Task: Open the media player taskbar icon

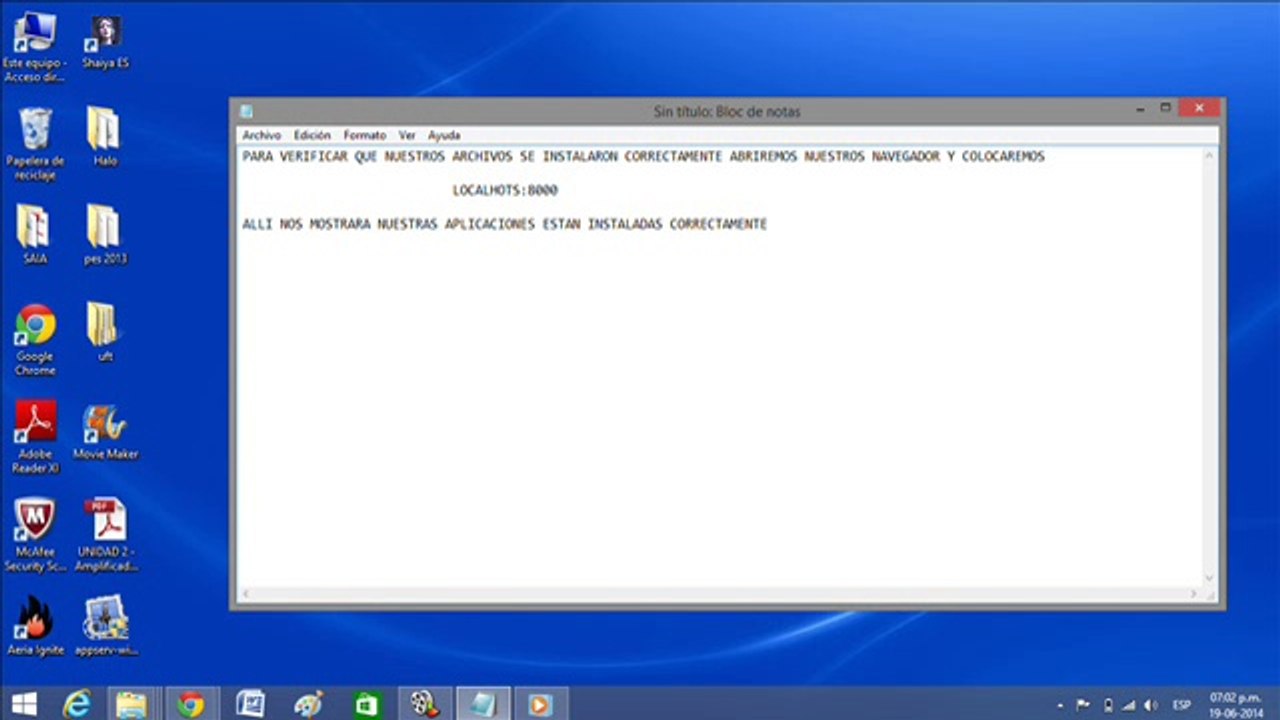Action: point(540,704)
